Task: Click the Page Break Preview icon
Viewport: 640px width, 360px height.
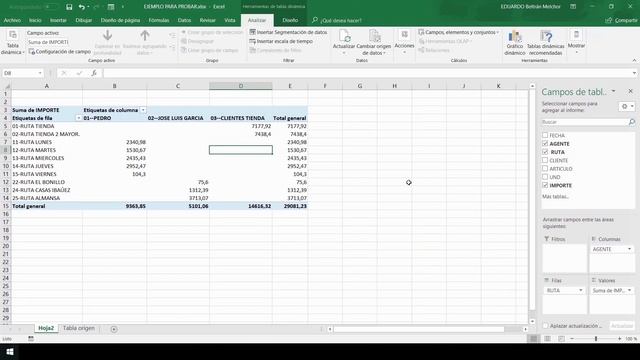Action: coord(562,339)
